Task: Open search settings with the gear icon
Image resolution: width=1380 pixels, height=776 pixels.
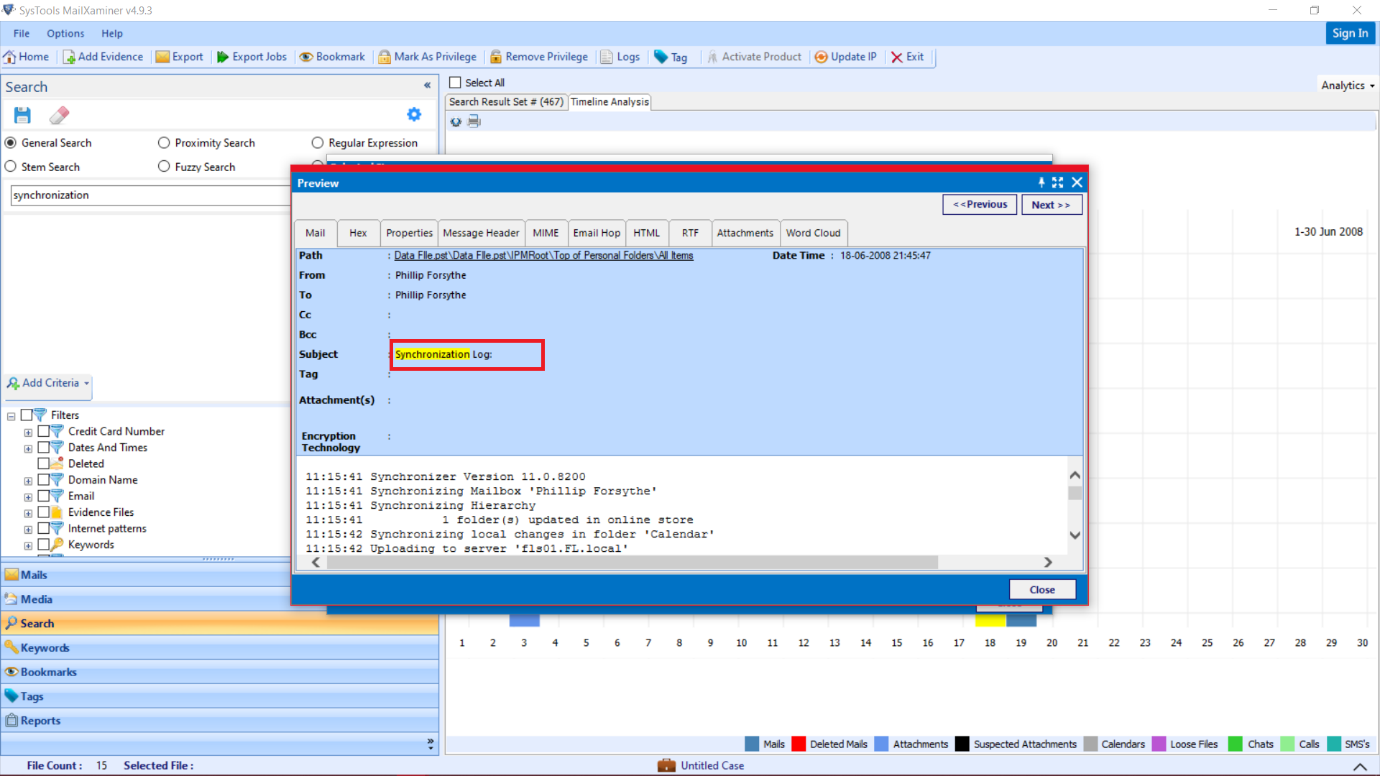Action: click(413, 114)
